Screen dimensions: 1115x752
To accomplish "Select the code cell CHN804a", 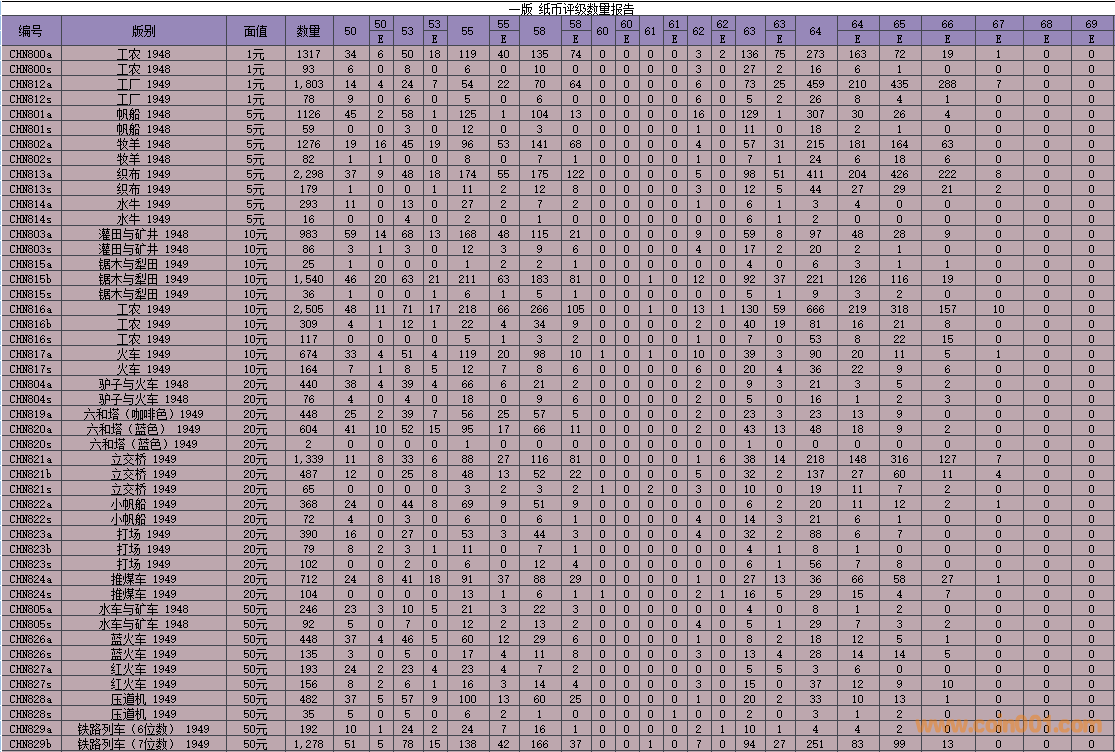I will (x=31, y=384).
